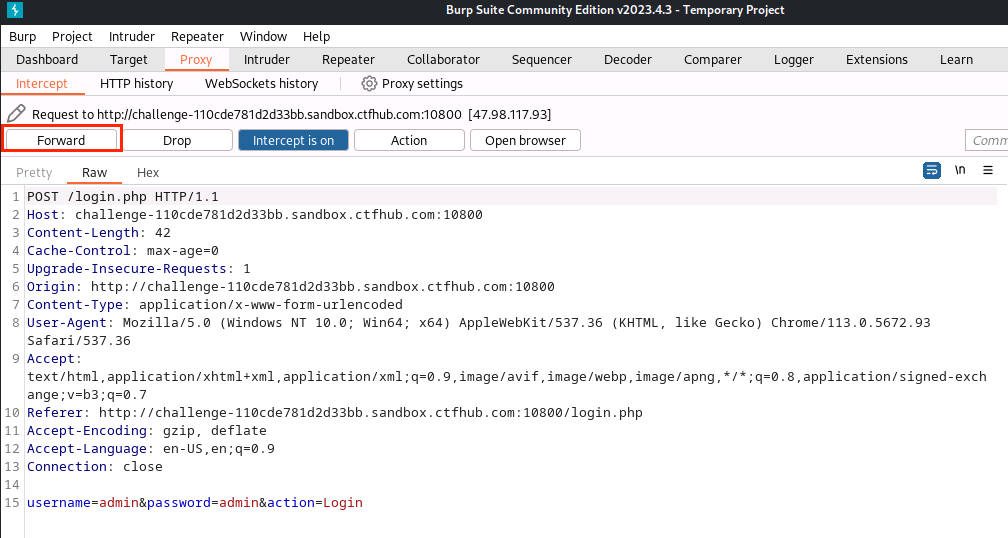Switch to the Dashboard tab

tap(47, 60)
